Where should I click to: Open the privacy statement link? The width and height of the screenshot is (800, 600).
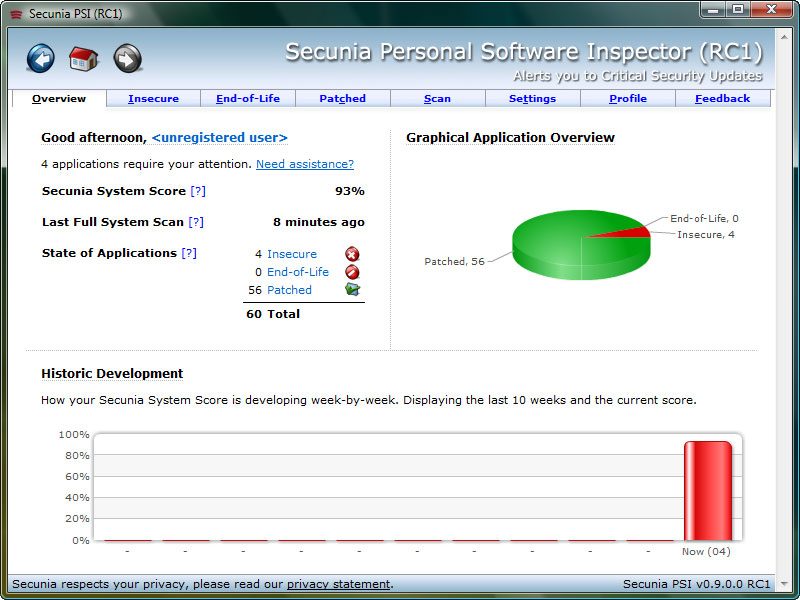[x=338, y=584]
